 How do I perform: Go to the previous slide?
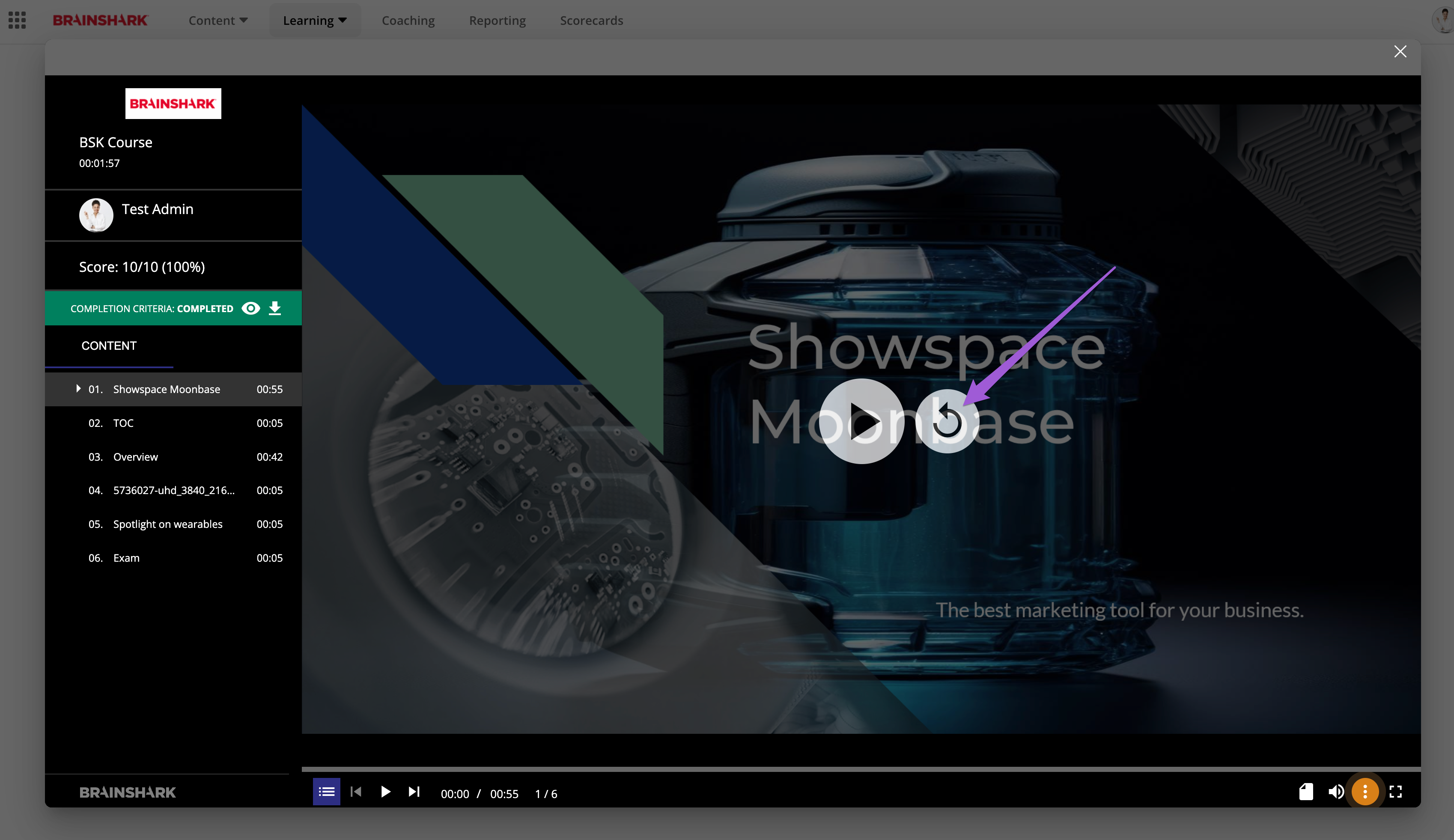356,792
